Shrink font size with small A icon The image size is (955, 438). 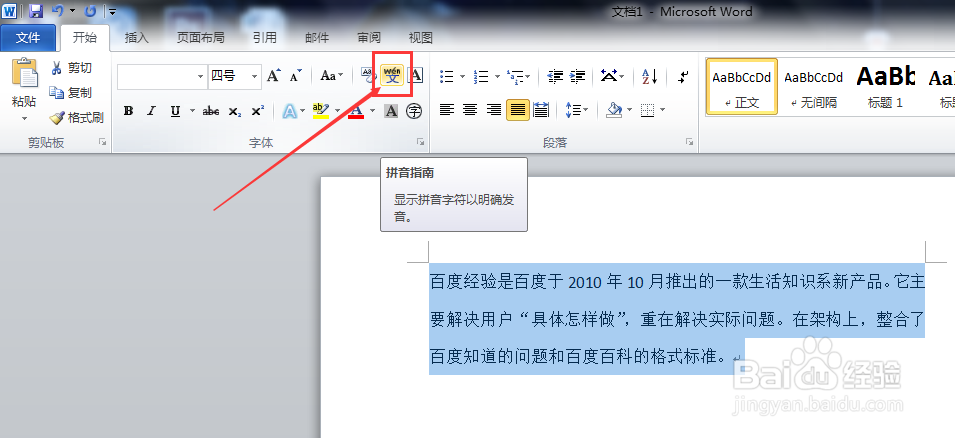(x=296, y=76)
